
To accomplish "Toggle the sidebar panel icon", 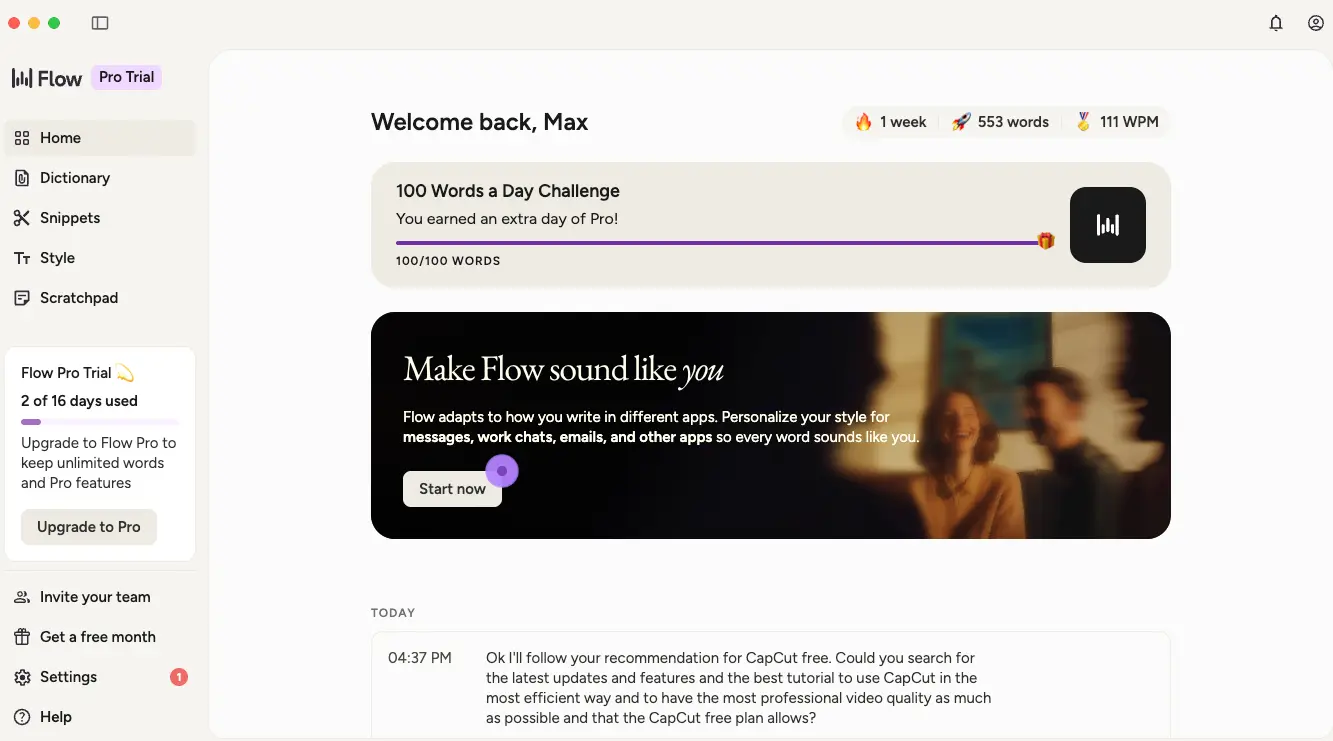I will pos(100,23).
